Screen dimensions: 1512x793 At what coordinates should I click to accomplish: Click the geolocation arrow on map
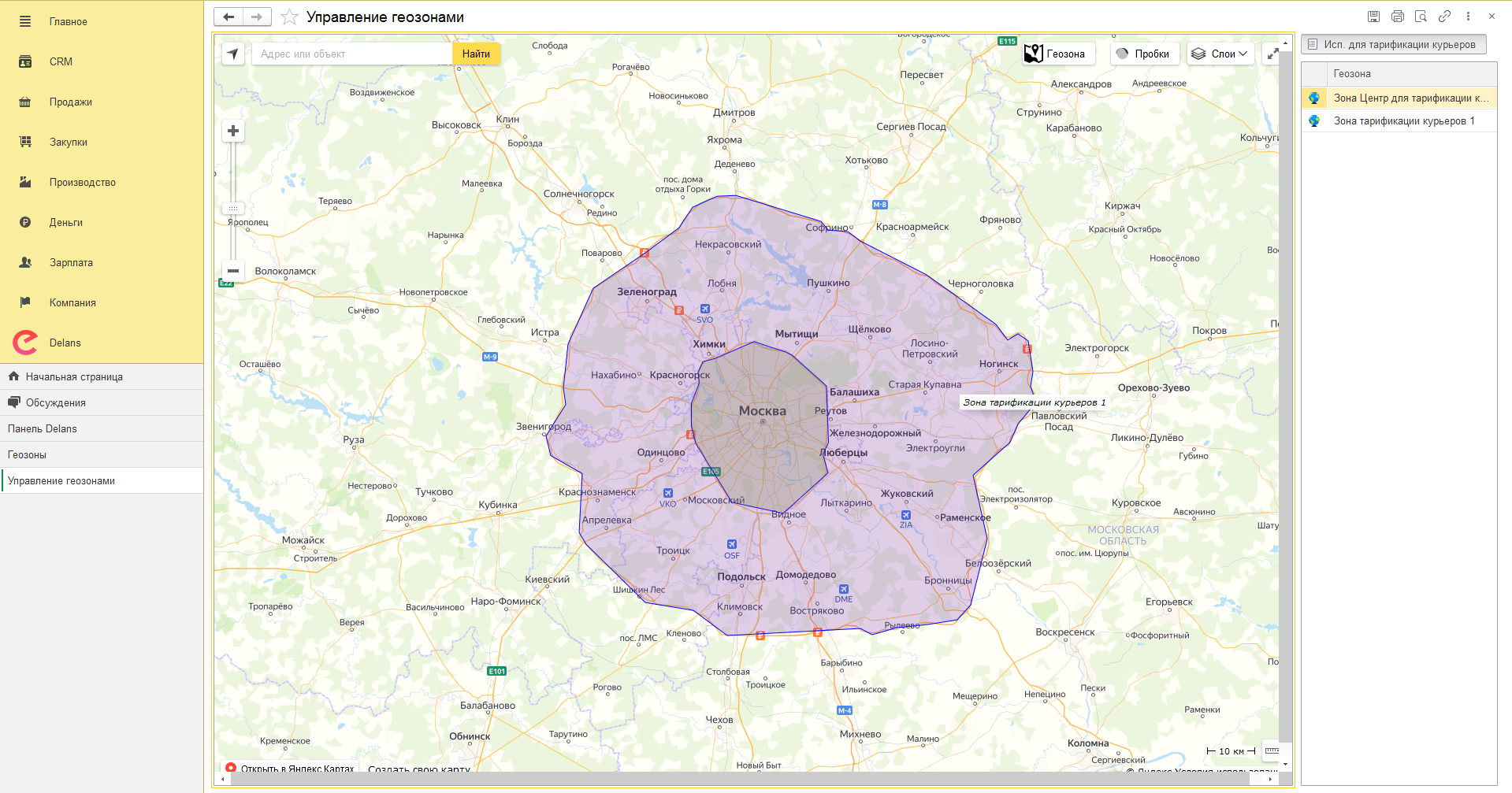[233, 54]
